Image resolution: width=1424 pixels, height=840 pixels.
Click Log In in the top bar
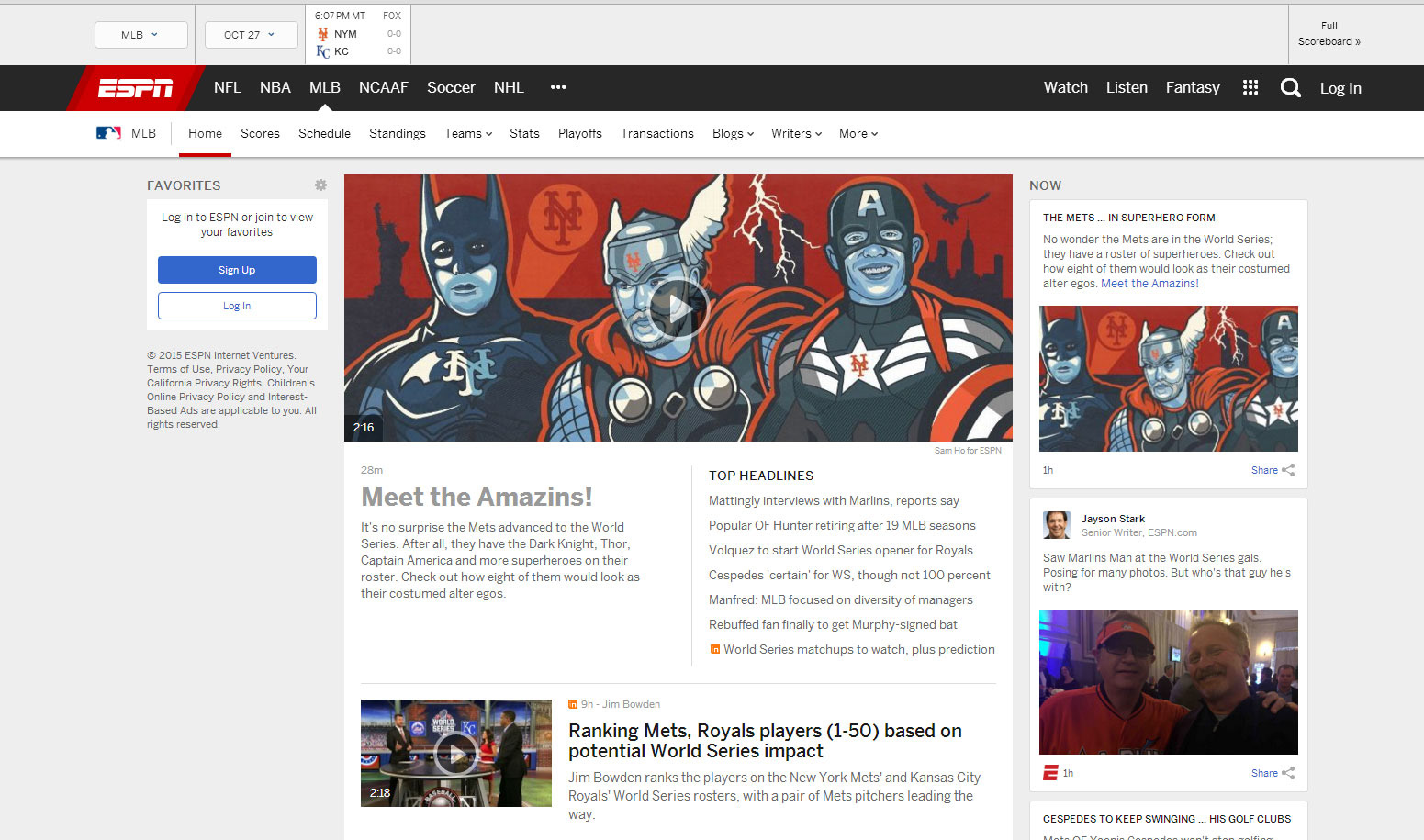(x=1340, y=88)
